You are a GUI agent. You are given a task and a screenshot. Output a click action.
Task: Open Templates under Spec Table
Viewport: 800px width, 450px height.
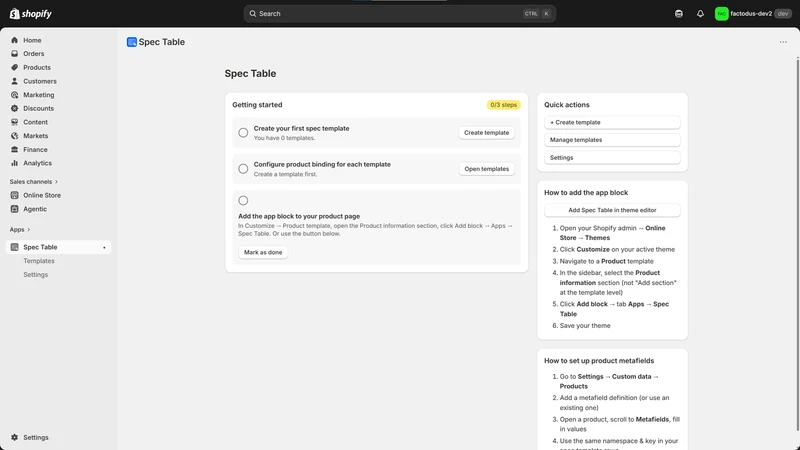[39, 261]
